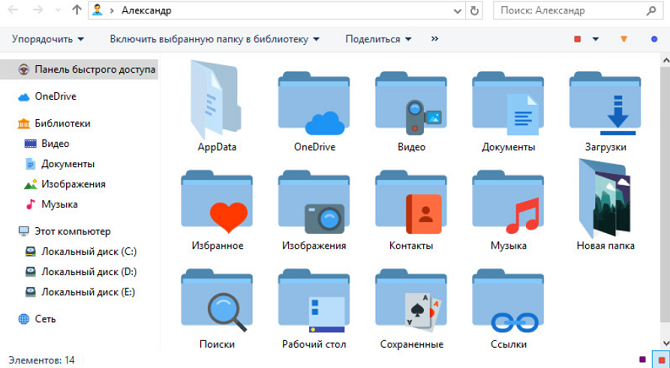Viewport: 670px width, 368px height.
Task: Click the scrollbar up arrow
Action: click(665, 60)
